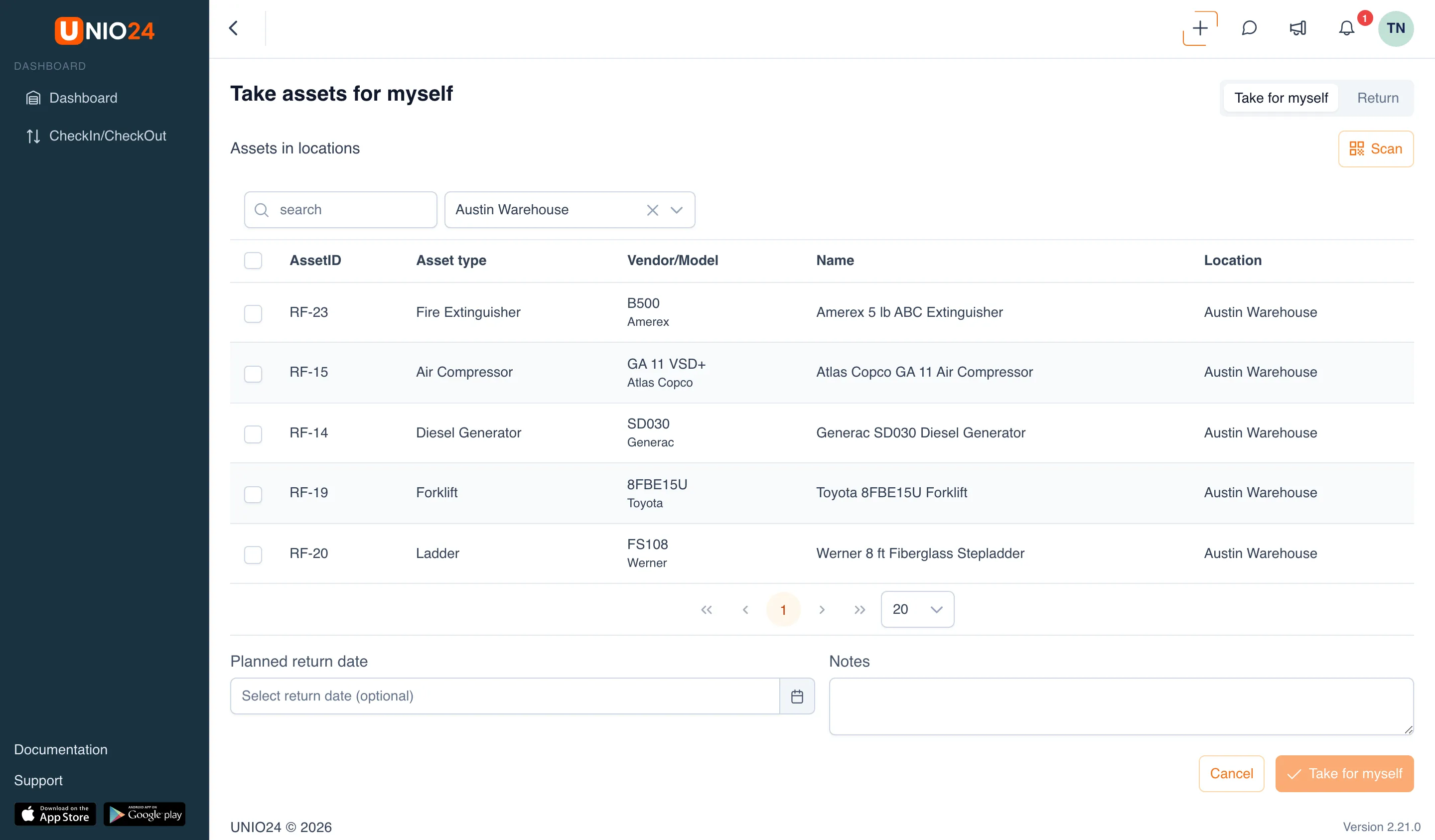Screen dimensions: 1435x840
Task: Check the RF-14 Diesel Generator row
Action: click(253, 434)
